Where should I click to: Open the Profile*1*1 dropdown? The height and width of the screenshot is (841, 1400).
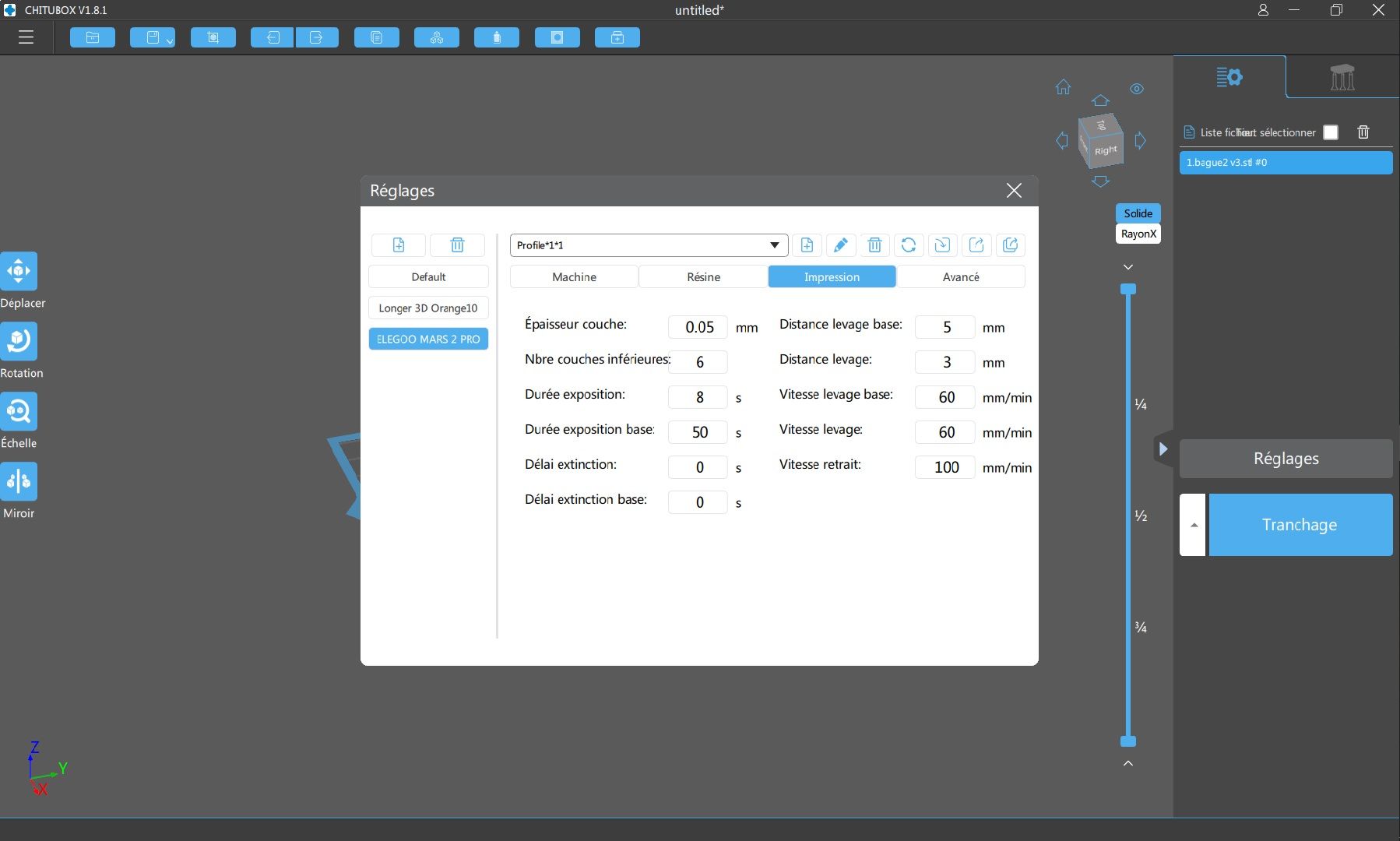point(649,245)
